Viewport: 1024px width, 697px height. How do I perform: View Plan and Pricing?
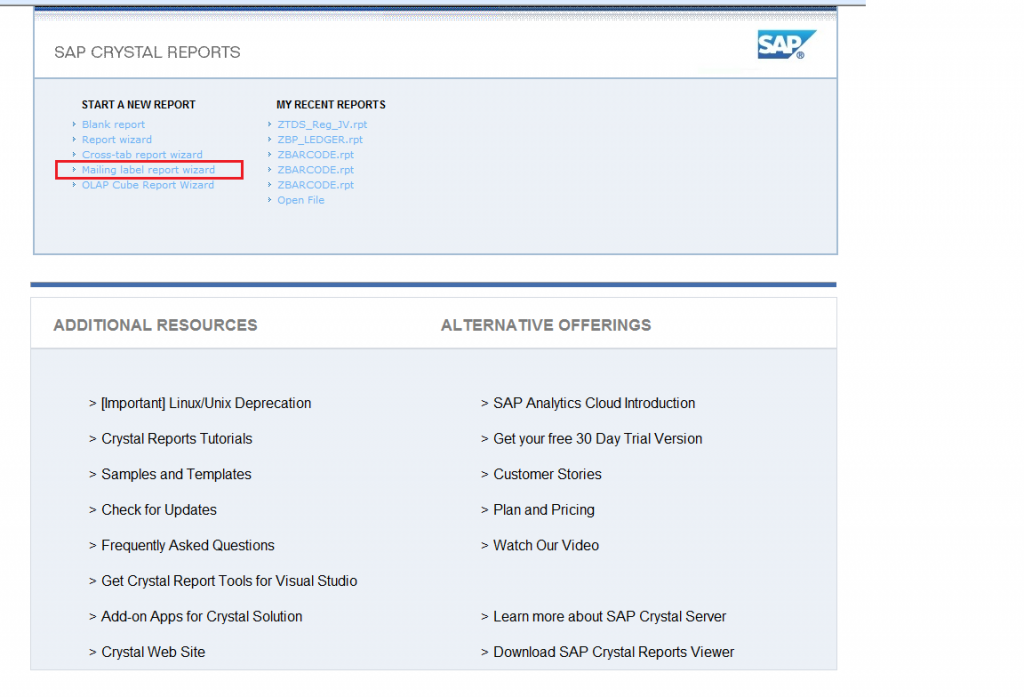point(543,510)
